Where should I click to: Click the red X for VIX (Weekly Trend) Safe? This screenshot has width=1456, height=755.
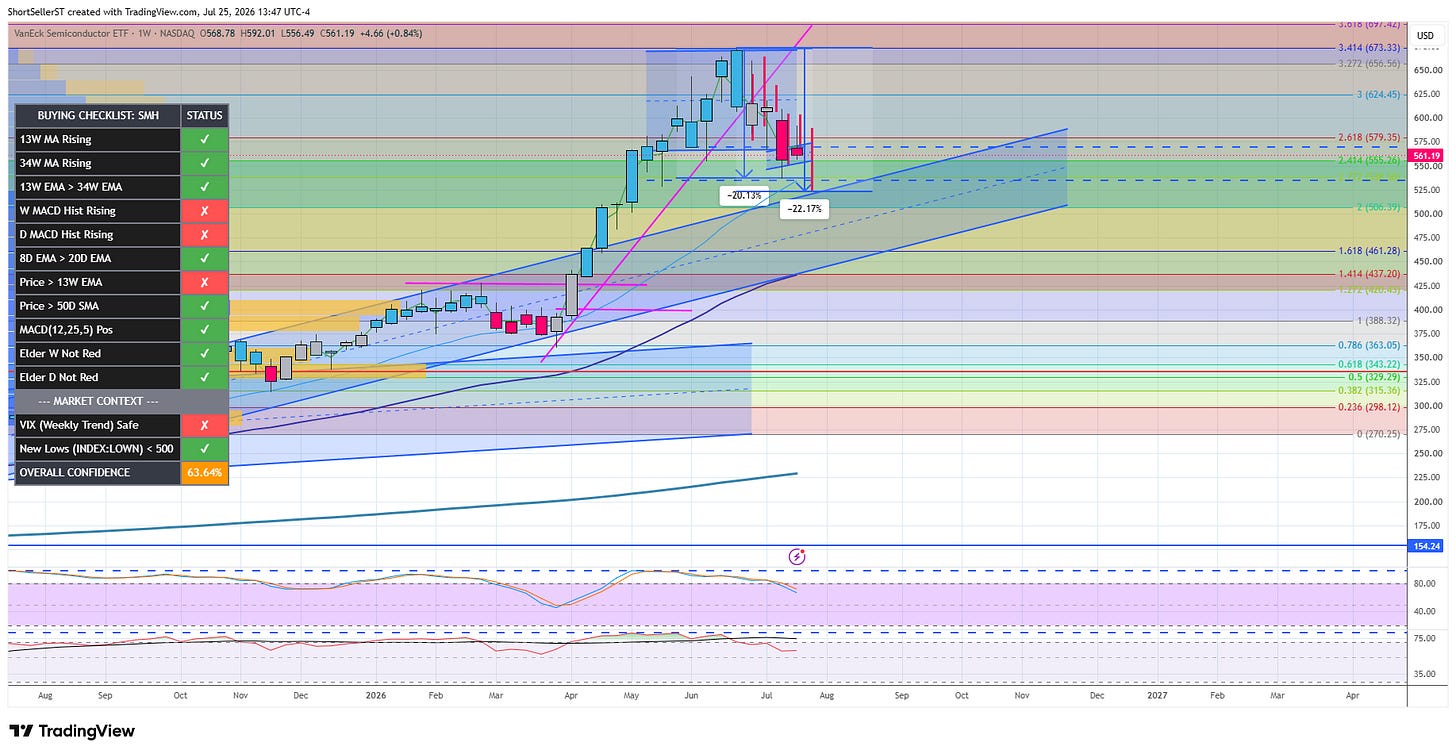point(205,425)
